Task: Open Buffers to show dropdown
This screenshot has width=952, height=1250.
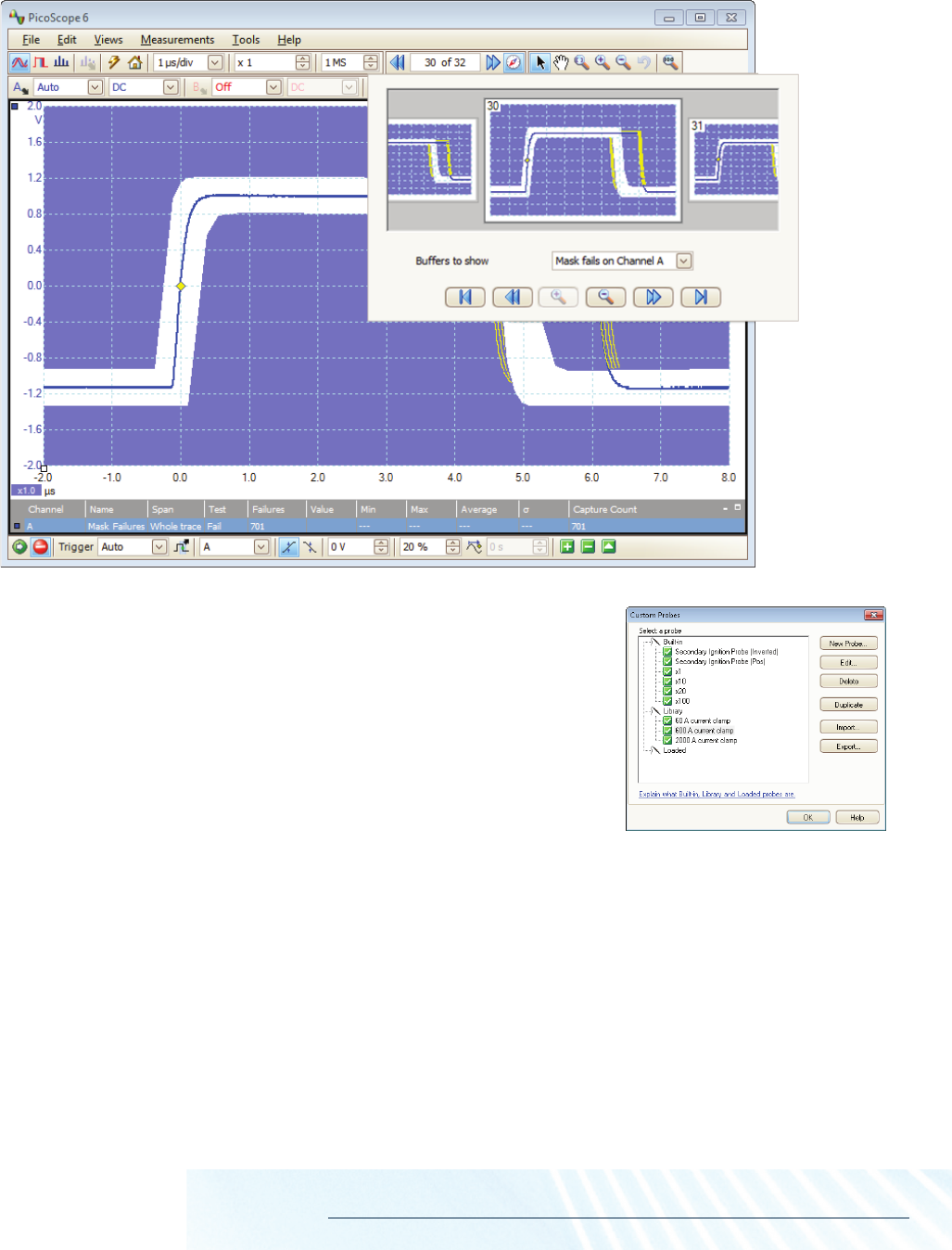Action: click(684, 261)
